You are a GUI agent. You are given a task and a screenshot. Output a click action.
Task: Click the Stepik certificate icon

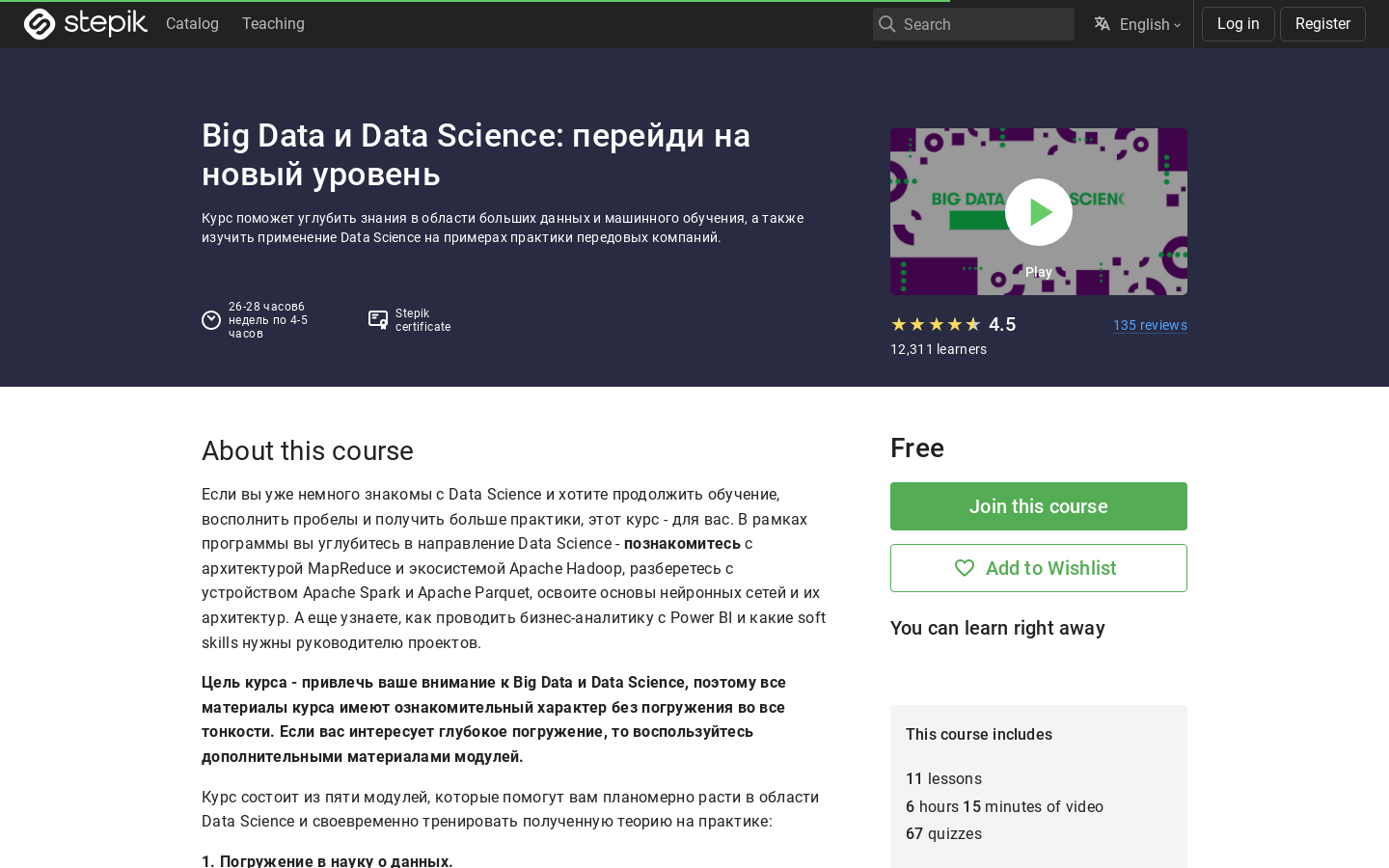pyautogui.click(x=378, y=320)
